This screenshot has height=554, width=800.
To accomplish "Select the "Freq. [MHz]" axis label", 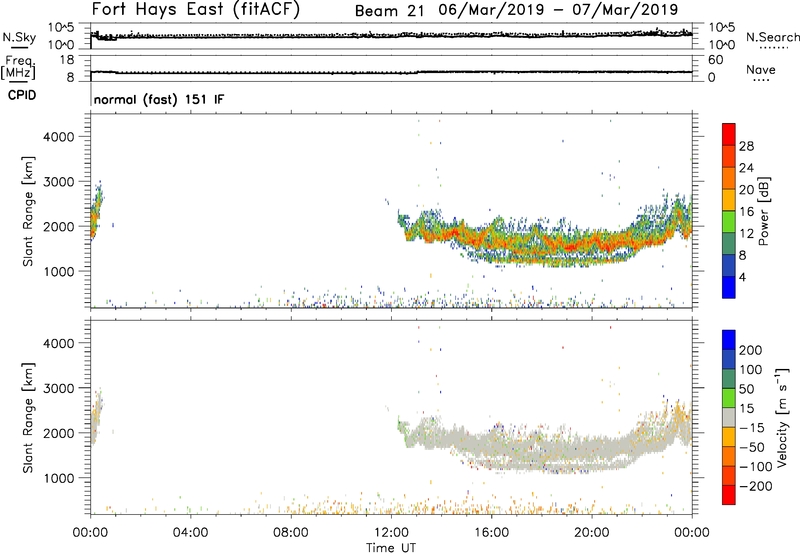I will coord(18,67).
